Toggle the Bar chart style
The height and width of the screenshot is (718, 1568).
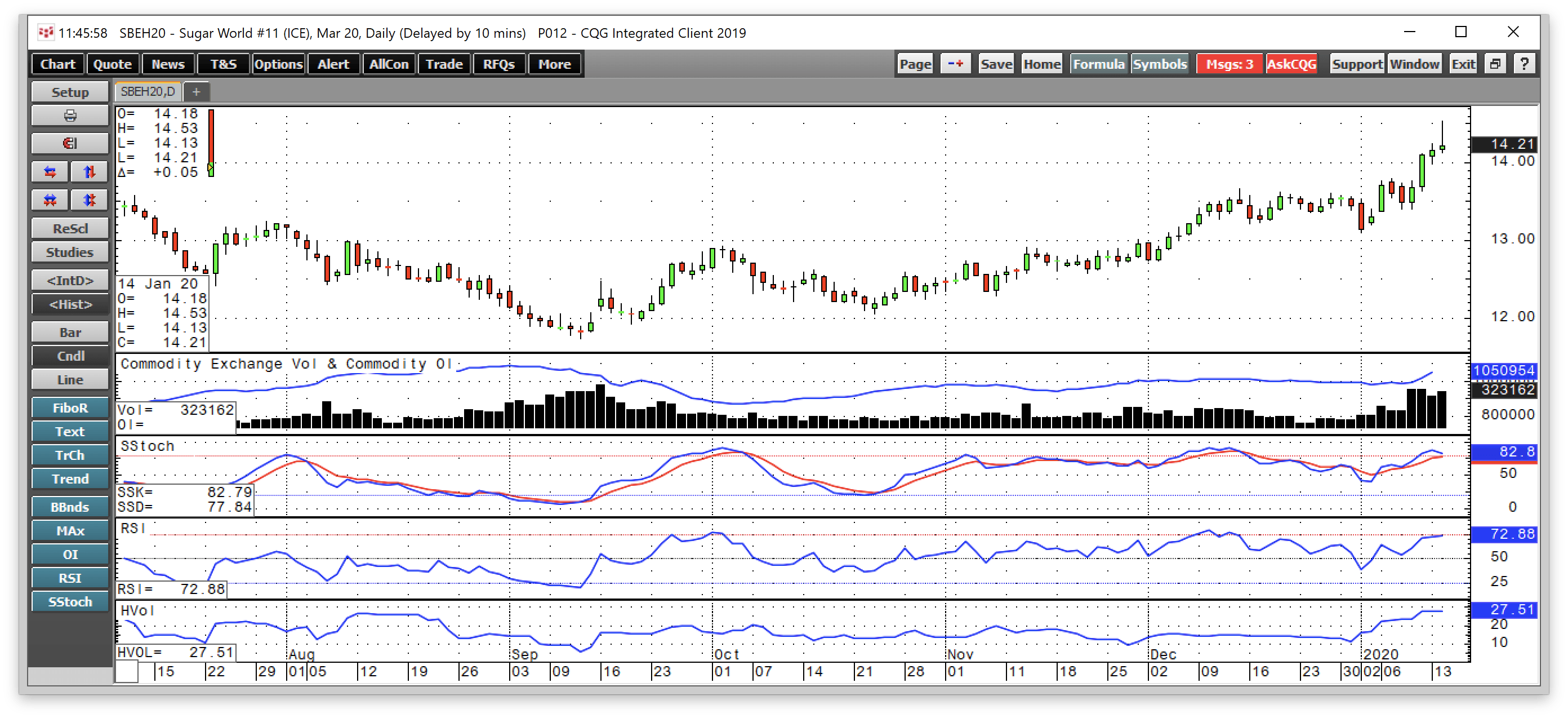[69, 333]
